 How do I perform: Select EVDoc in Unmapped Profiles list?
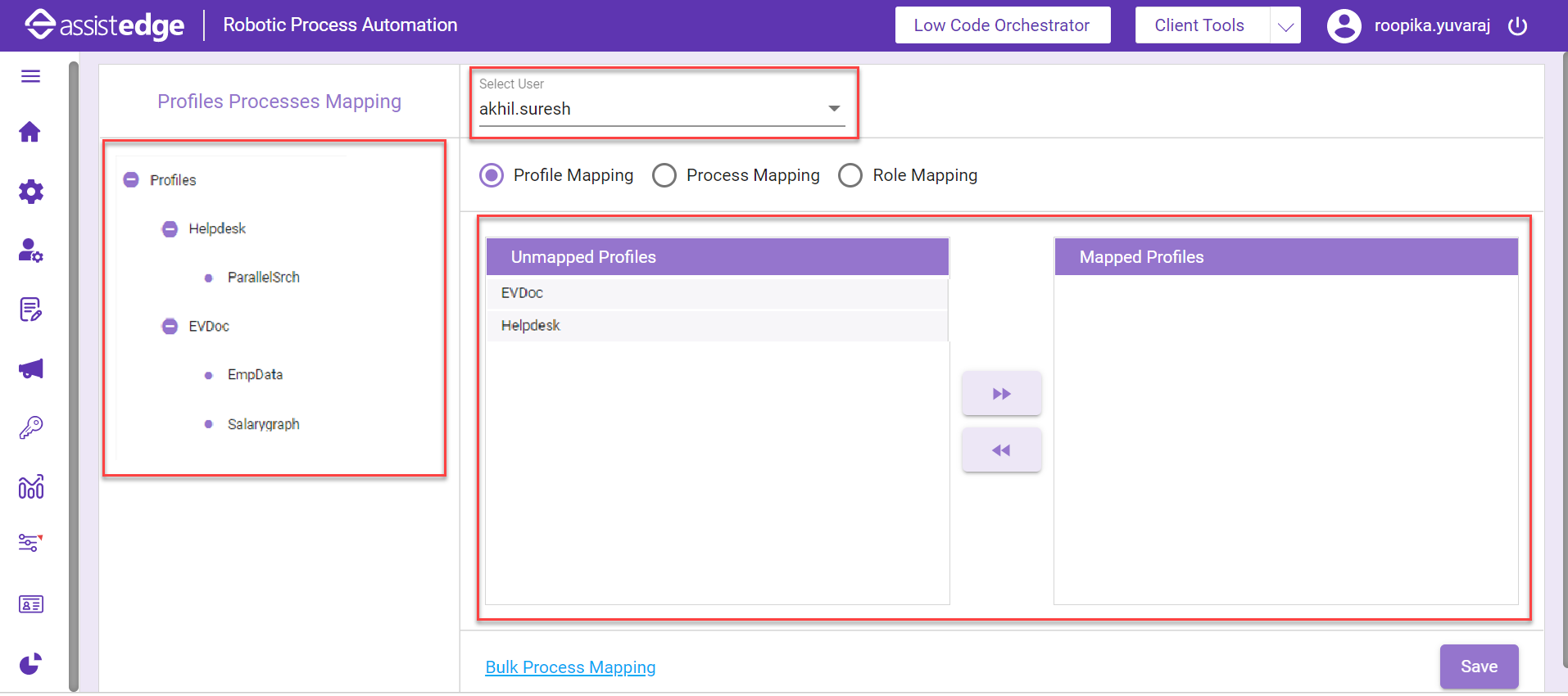(523, 293)
